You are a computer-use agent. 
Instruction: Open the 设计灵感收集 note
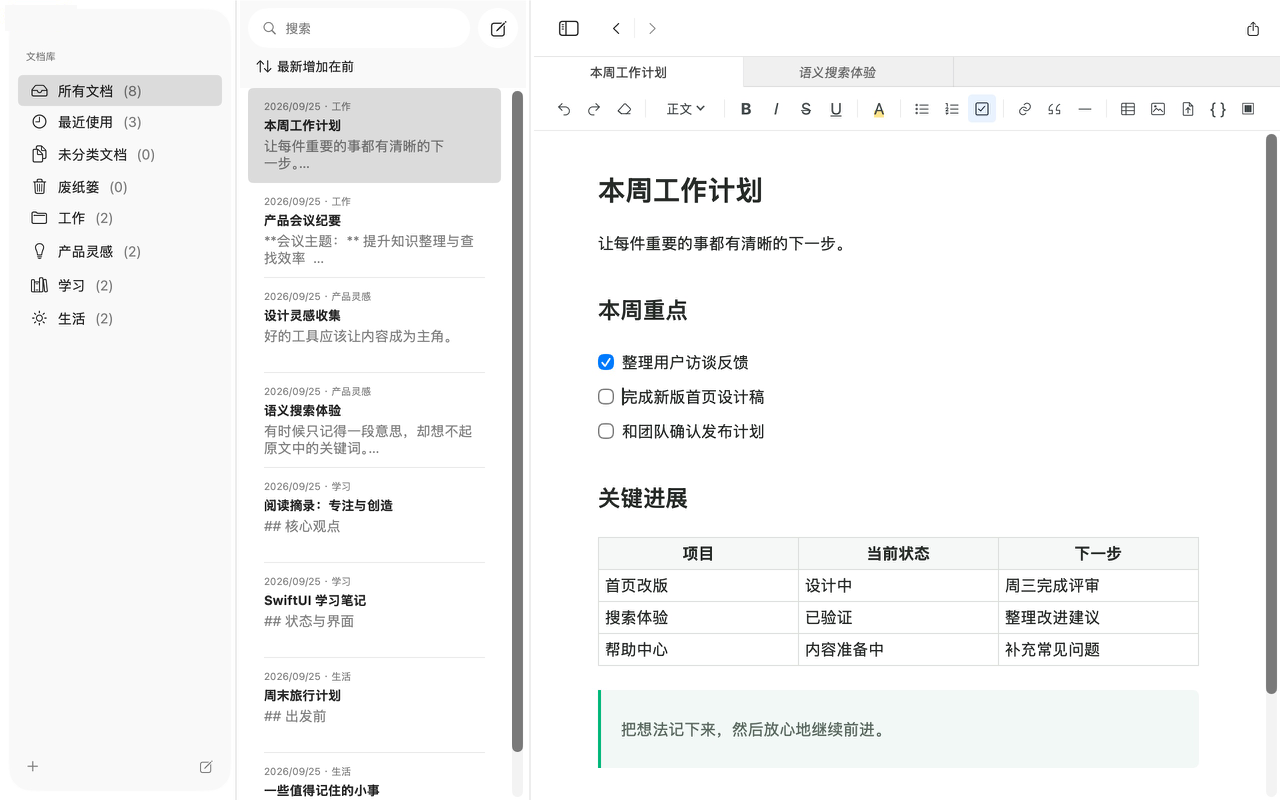pos(374,325)
